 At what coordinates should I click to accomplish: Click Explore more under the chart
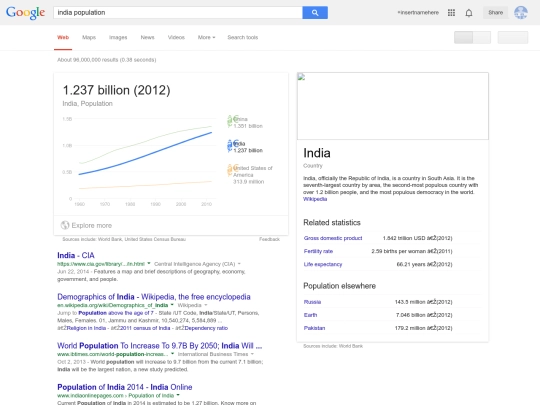92,226
